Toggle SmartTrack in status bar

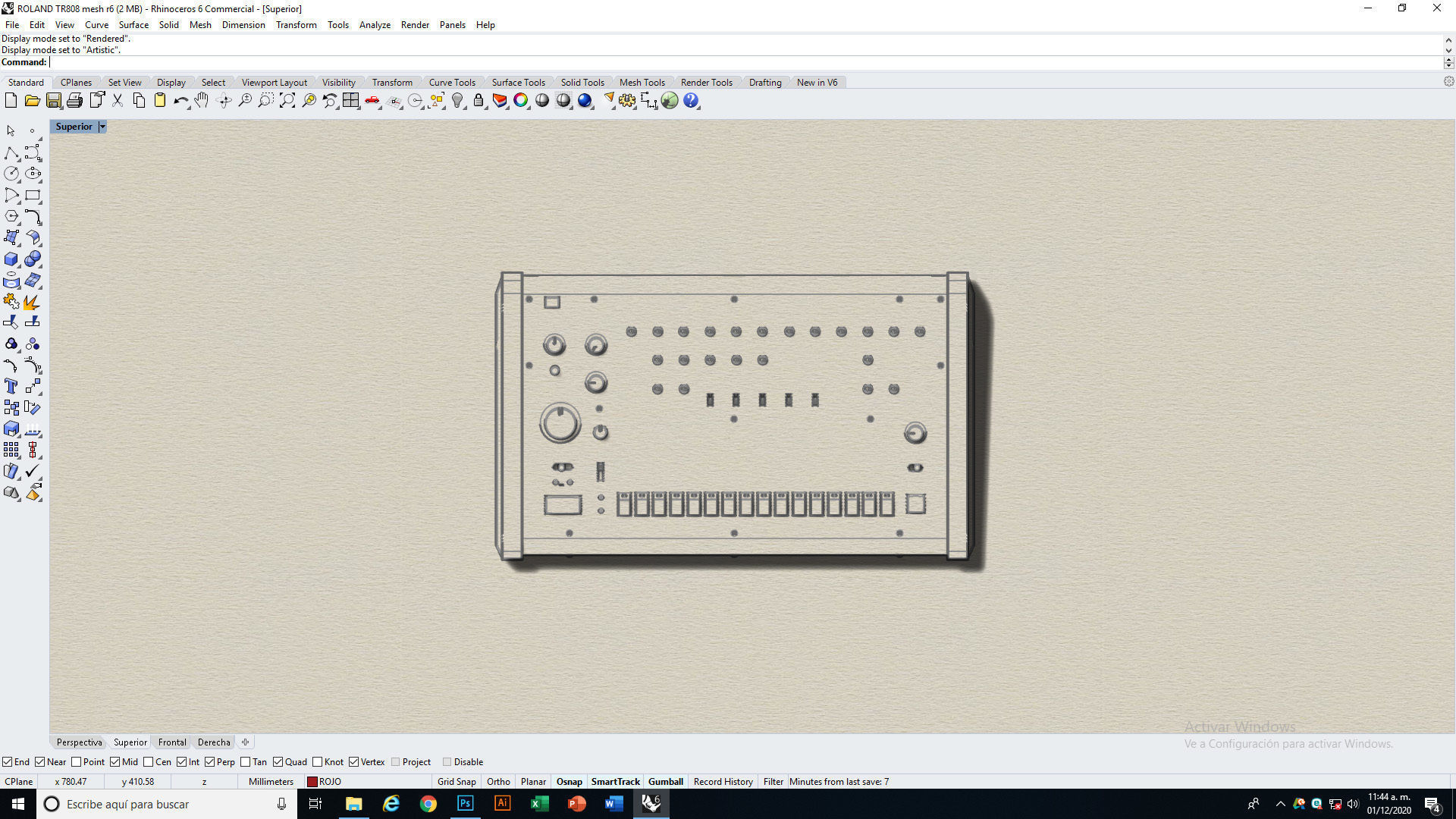point(615,782)
